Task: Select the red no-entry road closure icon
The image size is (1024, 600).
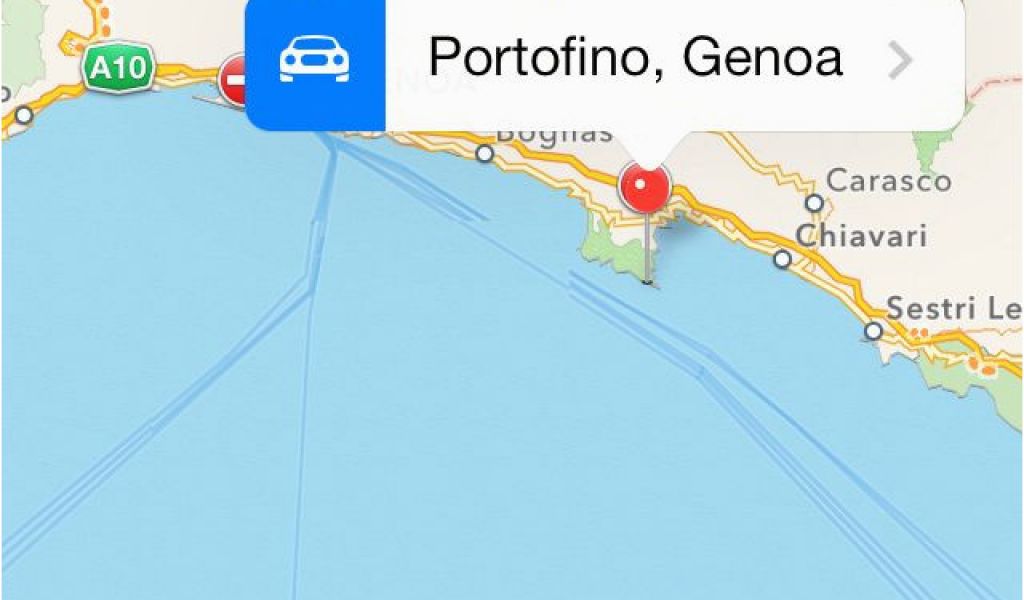Action: click(234, 81)
